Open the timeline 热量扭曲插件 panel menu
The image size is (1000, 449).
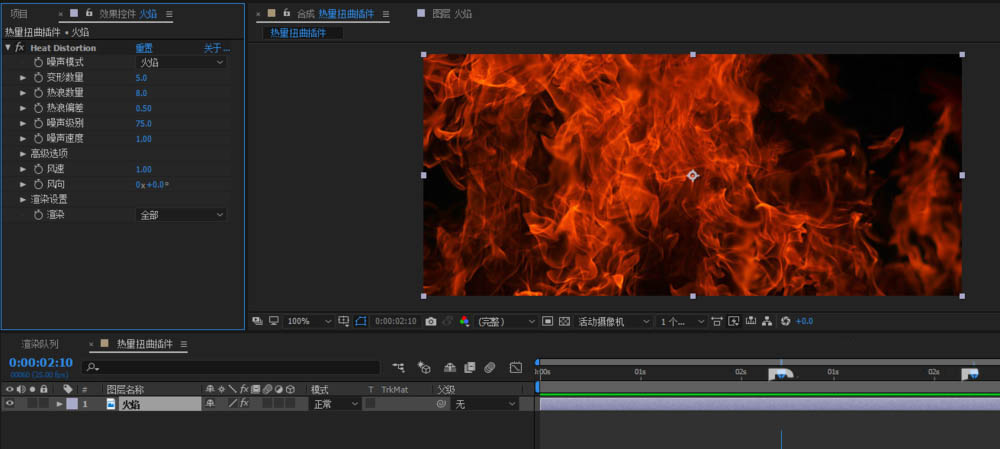[x=184, y=344]
